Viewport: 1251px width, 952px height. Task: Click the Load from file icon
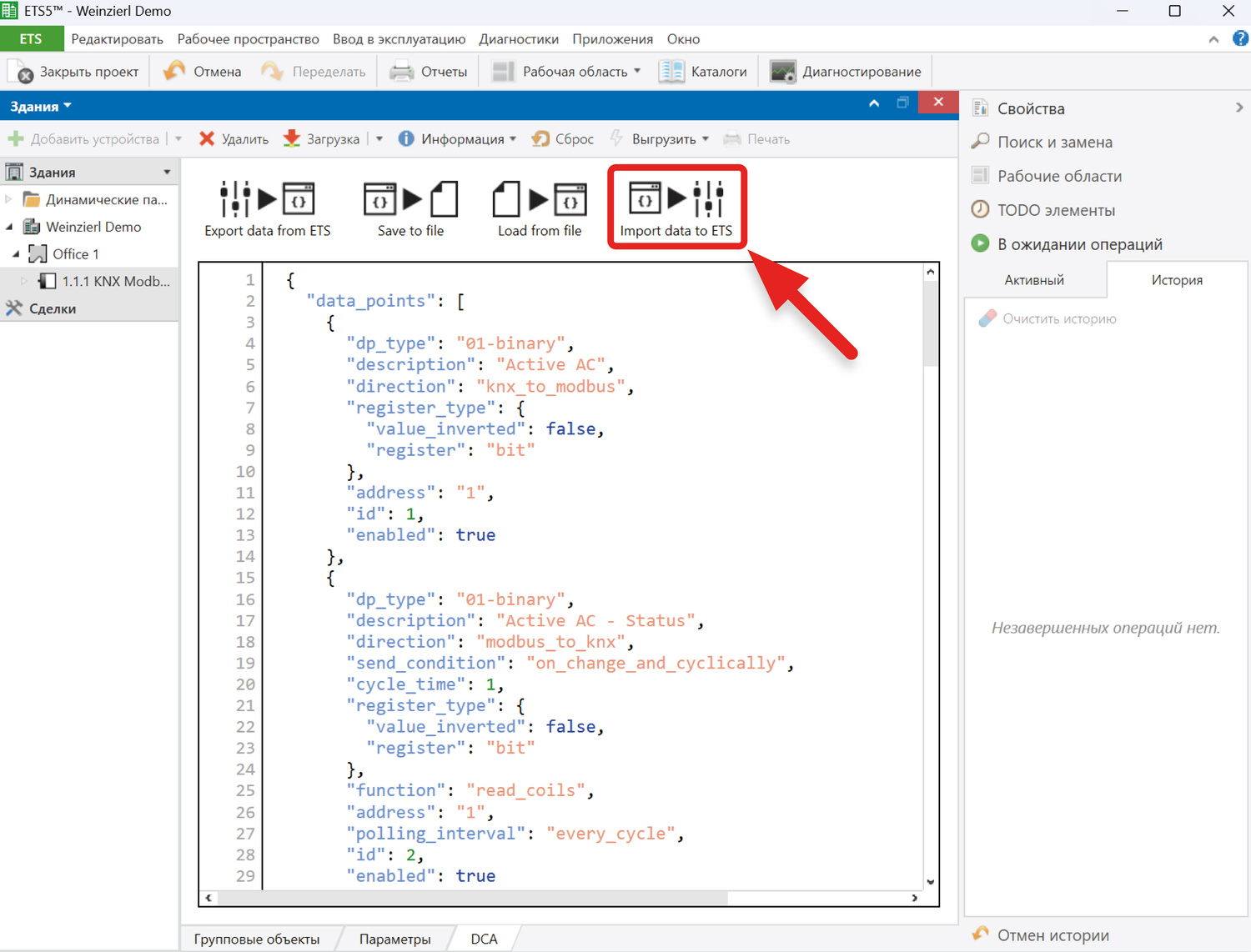click(540, 200)
